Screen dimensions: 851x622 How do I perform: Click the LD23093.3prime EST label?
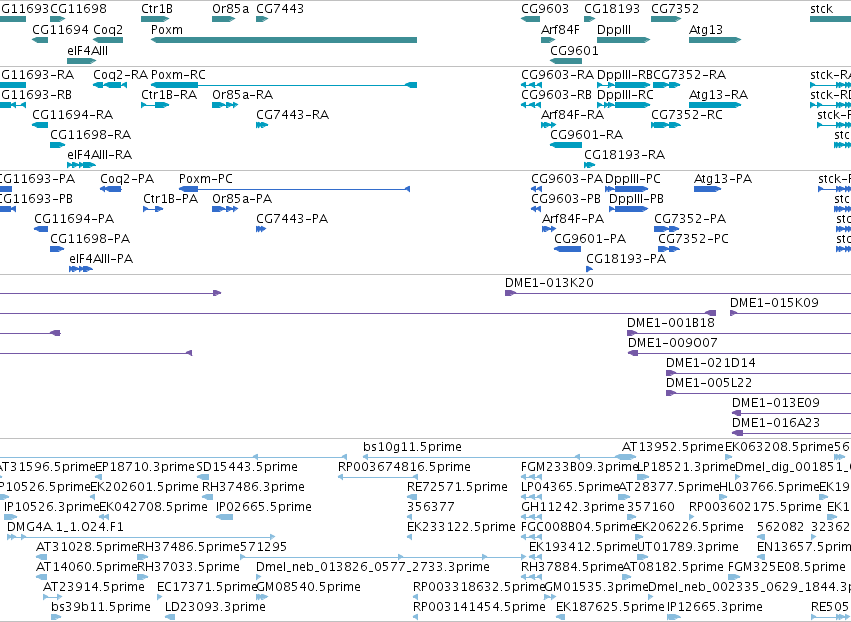215,607
